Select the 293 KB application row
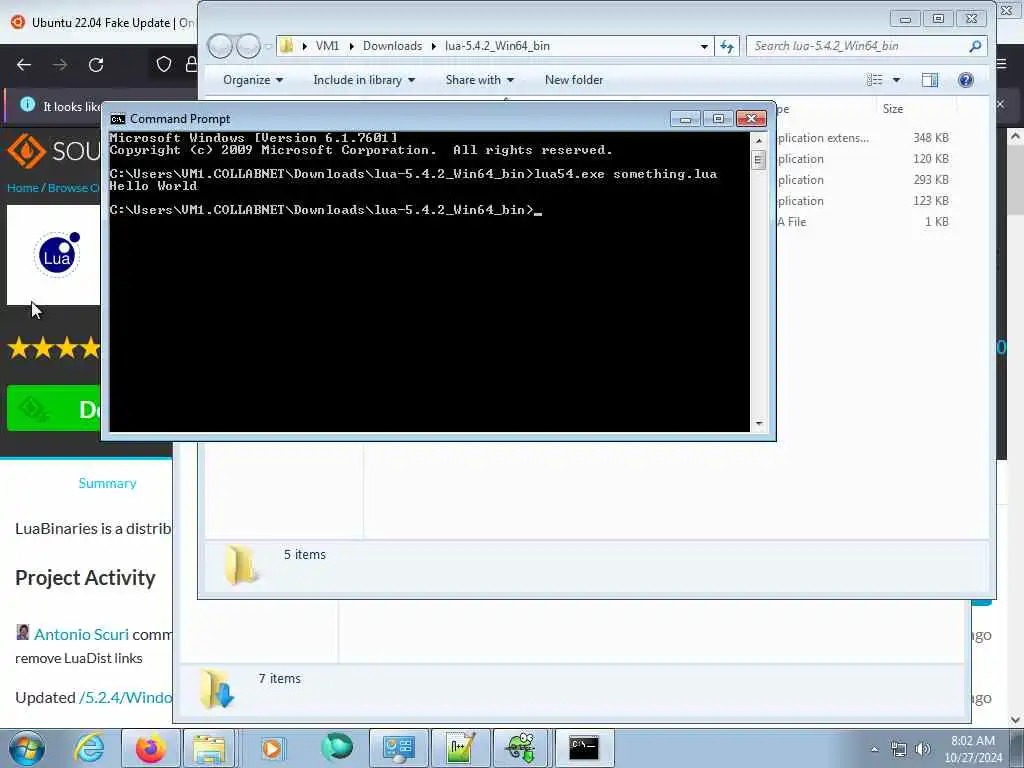Image resolution: width=1024 pixels, height=768 pixels. coord(862,180)
